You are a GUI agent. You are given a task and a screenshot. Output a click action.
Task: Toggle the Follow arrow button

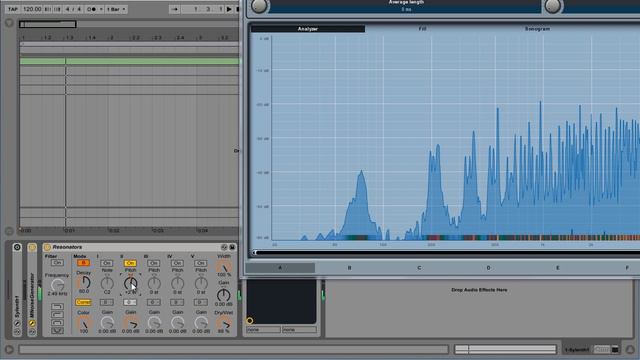pyautogui.click(x=174, y=9)
